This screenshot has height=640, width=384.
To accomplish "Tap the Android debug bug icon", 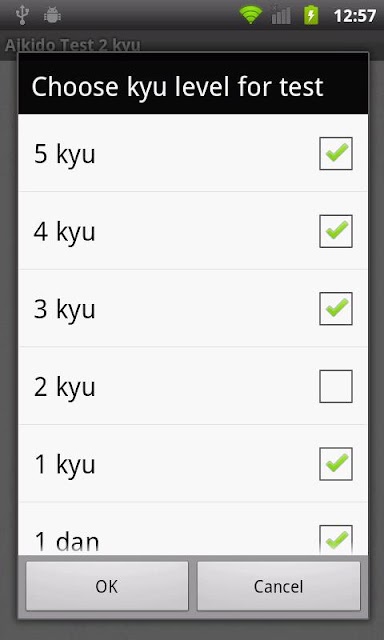I will (52, 16).
